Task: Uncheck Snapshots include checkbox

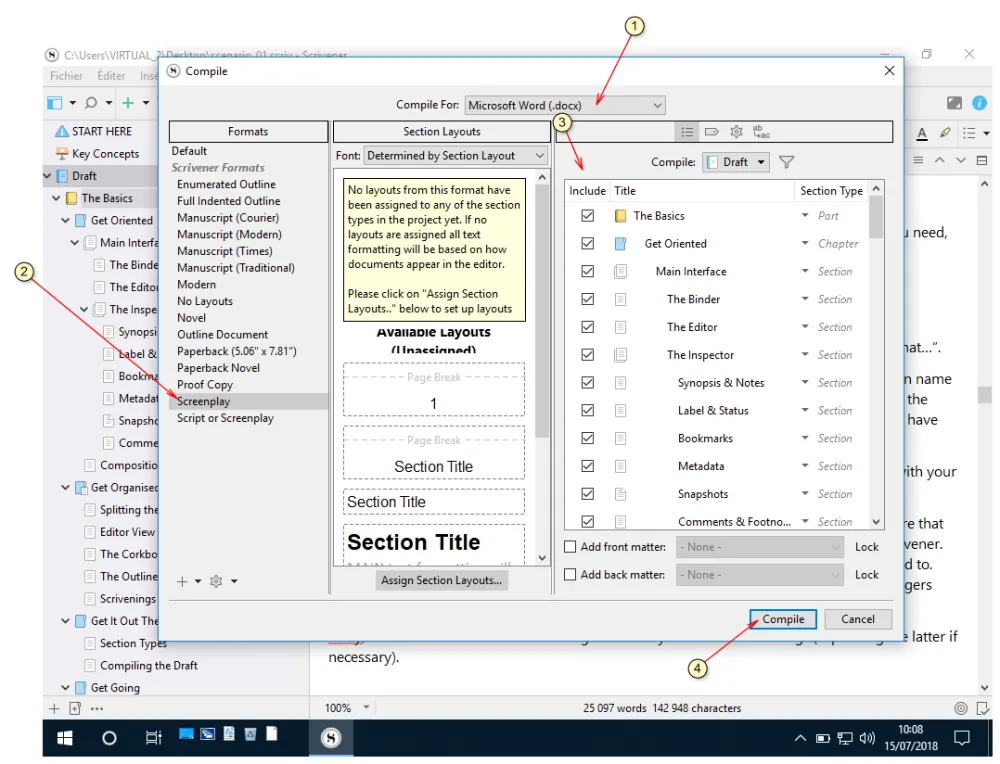Action: tap(587, 494)
